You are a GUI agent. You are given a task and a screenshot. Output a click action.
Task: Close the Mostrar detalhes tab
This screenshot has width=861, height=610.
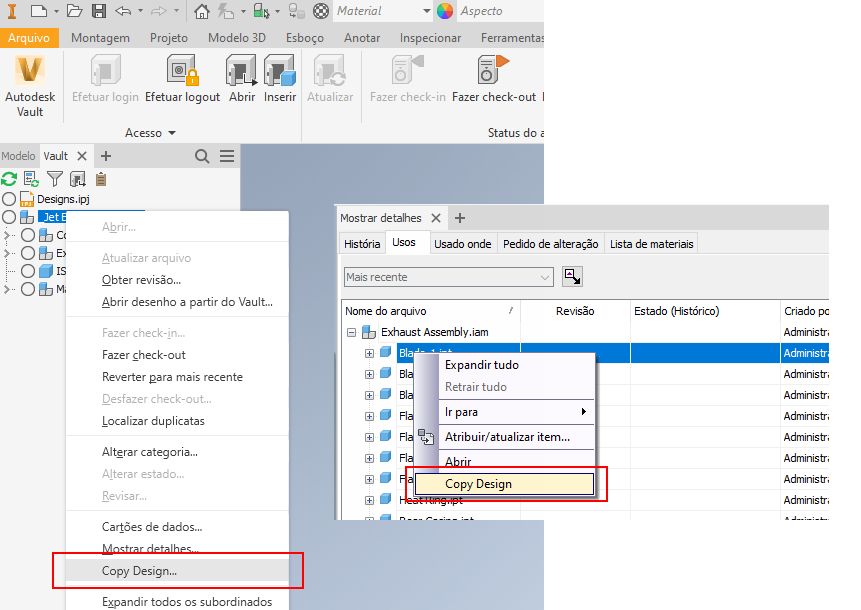click(x=436, y=218)
